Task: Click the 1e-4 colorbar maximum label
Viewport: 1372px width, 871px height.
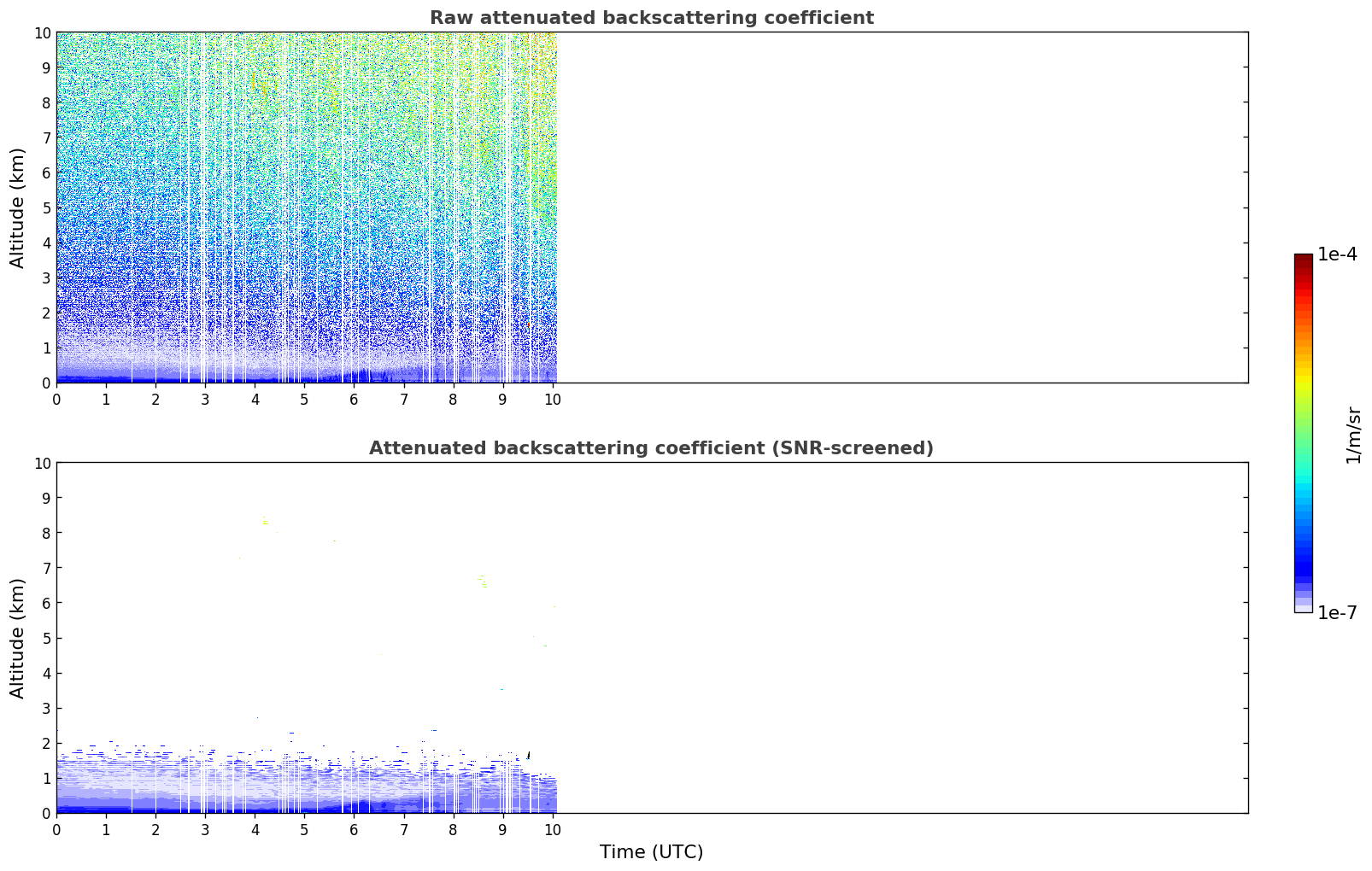Action: pos(1337,254)
